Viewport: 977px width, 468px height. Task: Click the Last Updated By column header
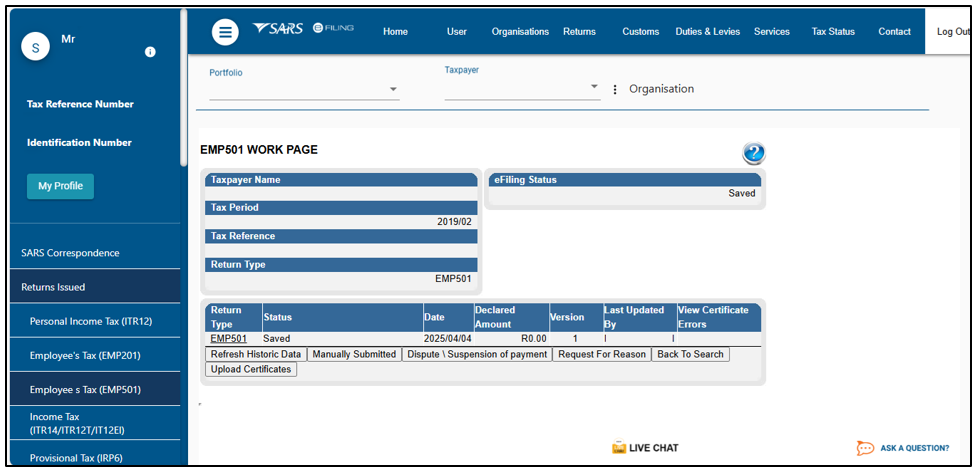(639, 317)
